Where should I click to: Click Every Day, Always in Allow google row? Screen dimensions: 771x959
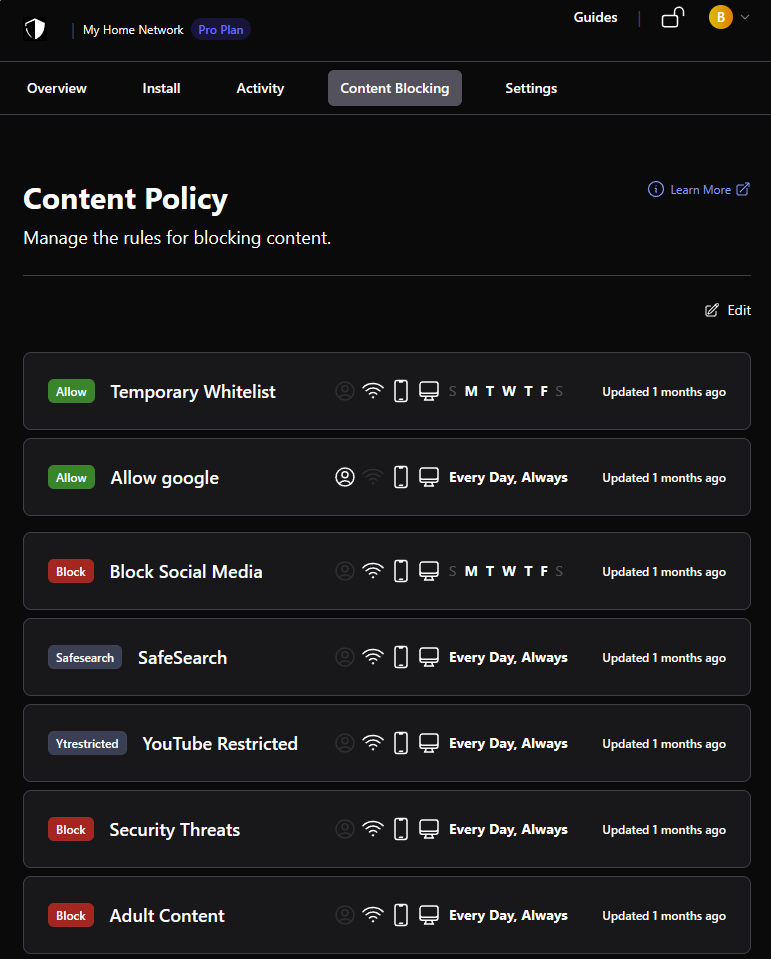pyautogui.click(x=508, y=478)
